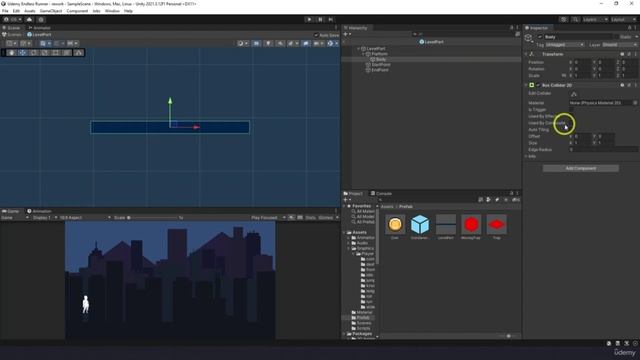Click the Position X field

[582, 62]
